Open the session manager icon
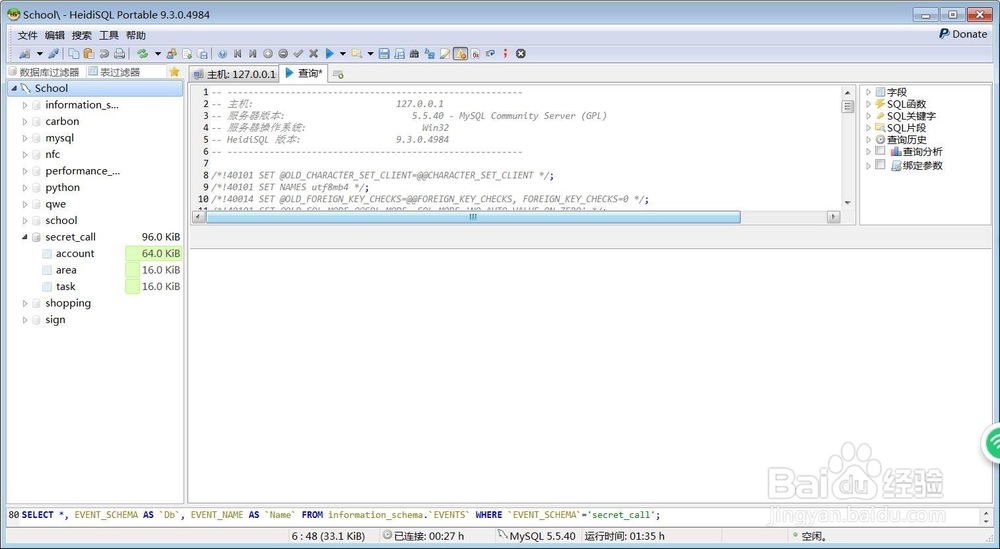The width and height of the screenshot is (1000, 549). tap(25, 54)
